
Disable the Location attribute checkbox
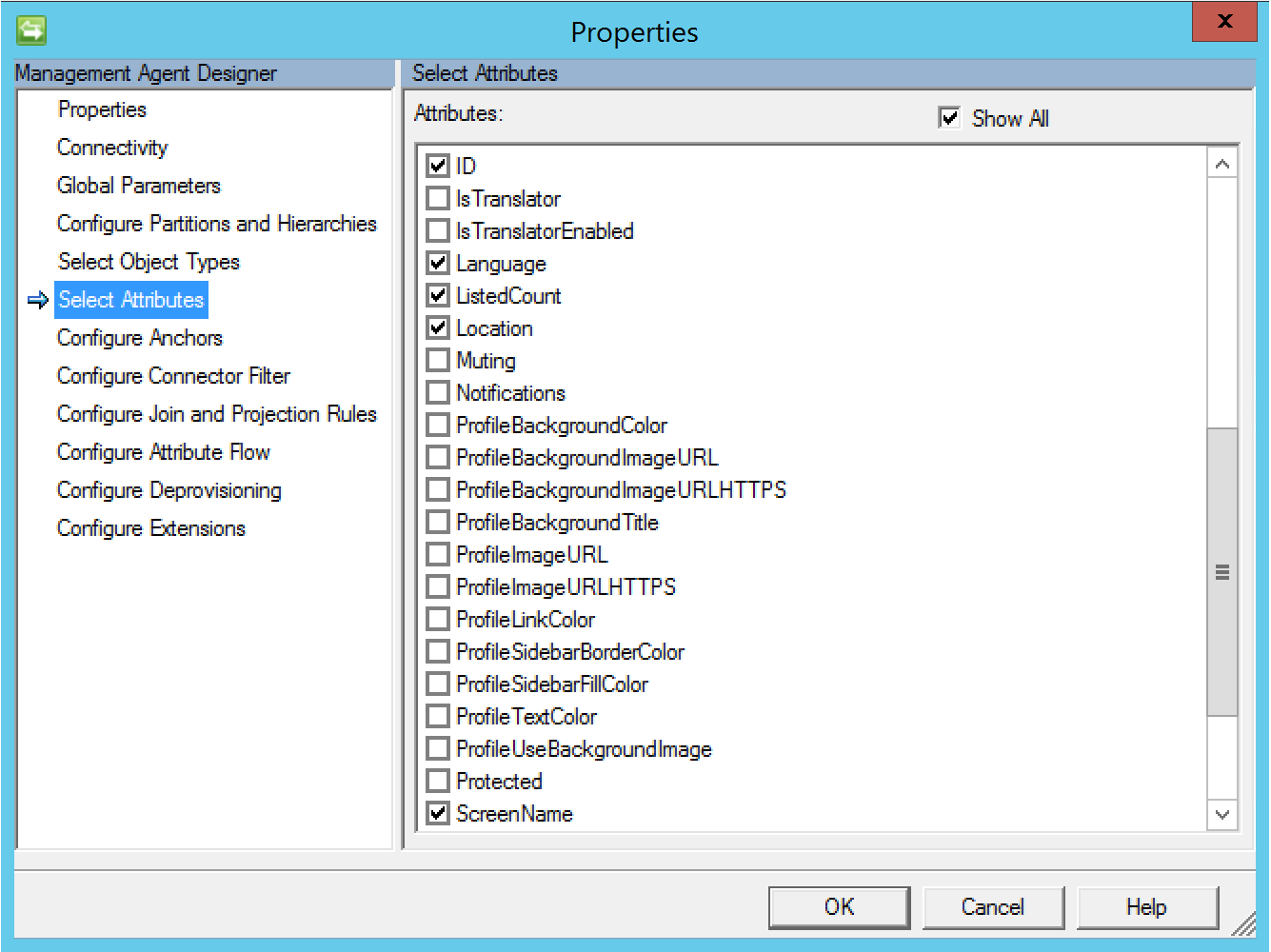[x=438, y=328]
